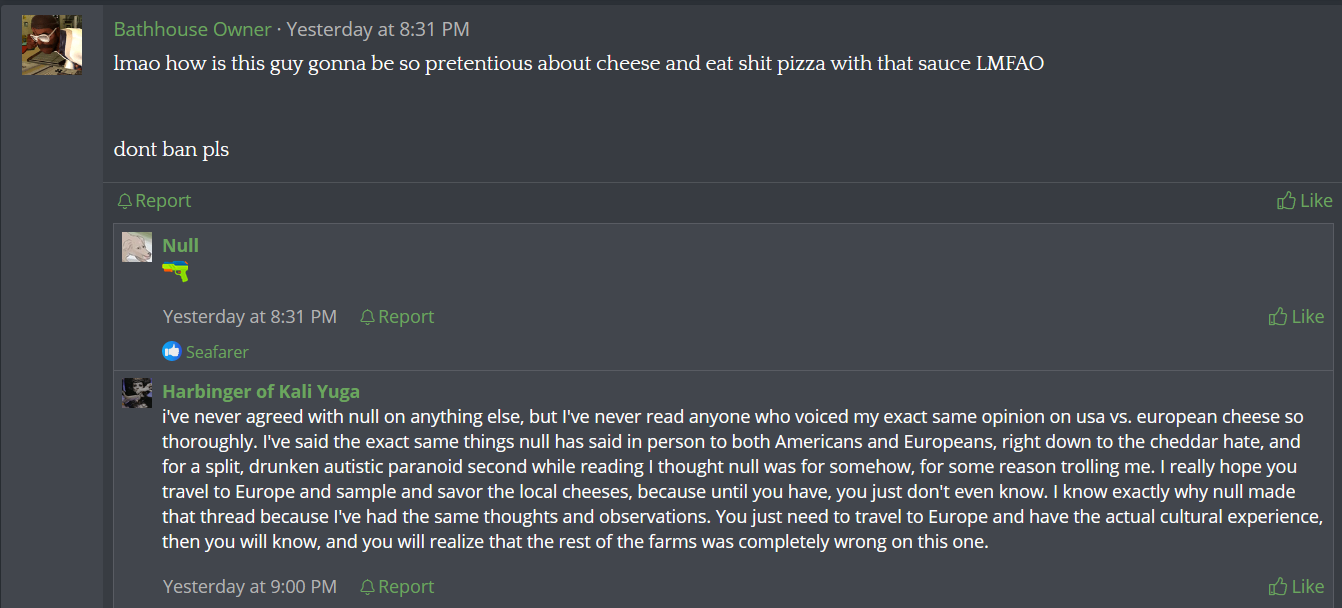Open Bathhouse Owner's profile name link

[x=192, y=30]
